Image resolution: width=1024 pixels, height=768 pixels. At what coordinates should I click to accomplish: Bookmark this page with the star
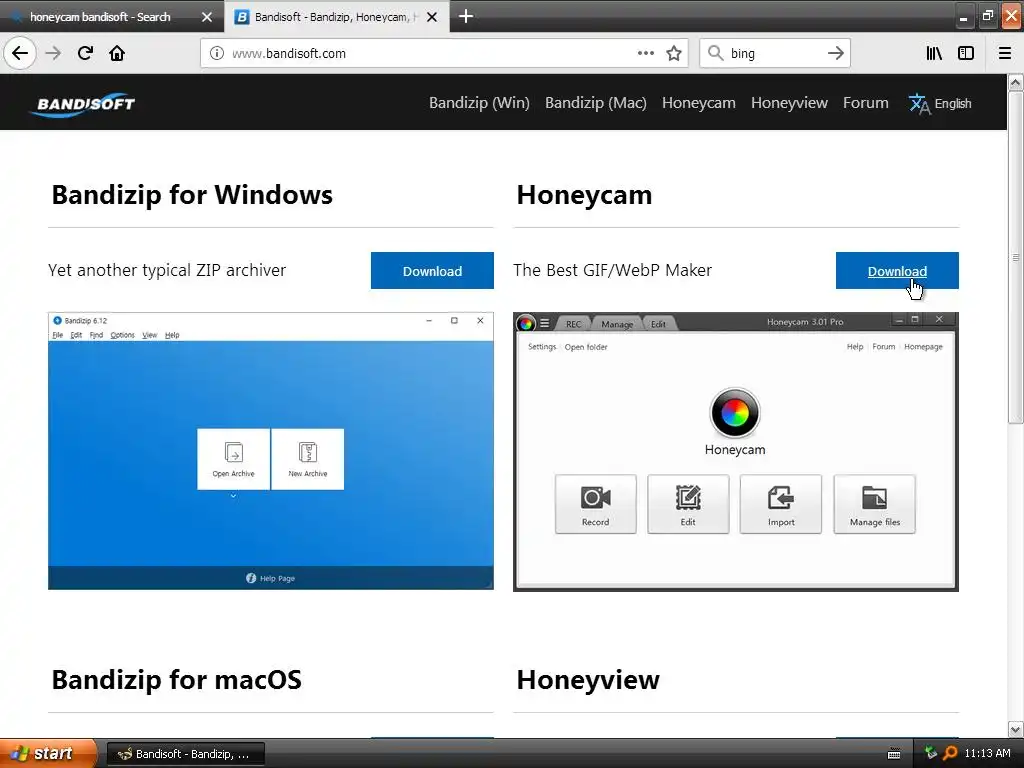[x=674, y=53]
